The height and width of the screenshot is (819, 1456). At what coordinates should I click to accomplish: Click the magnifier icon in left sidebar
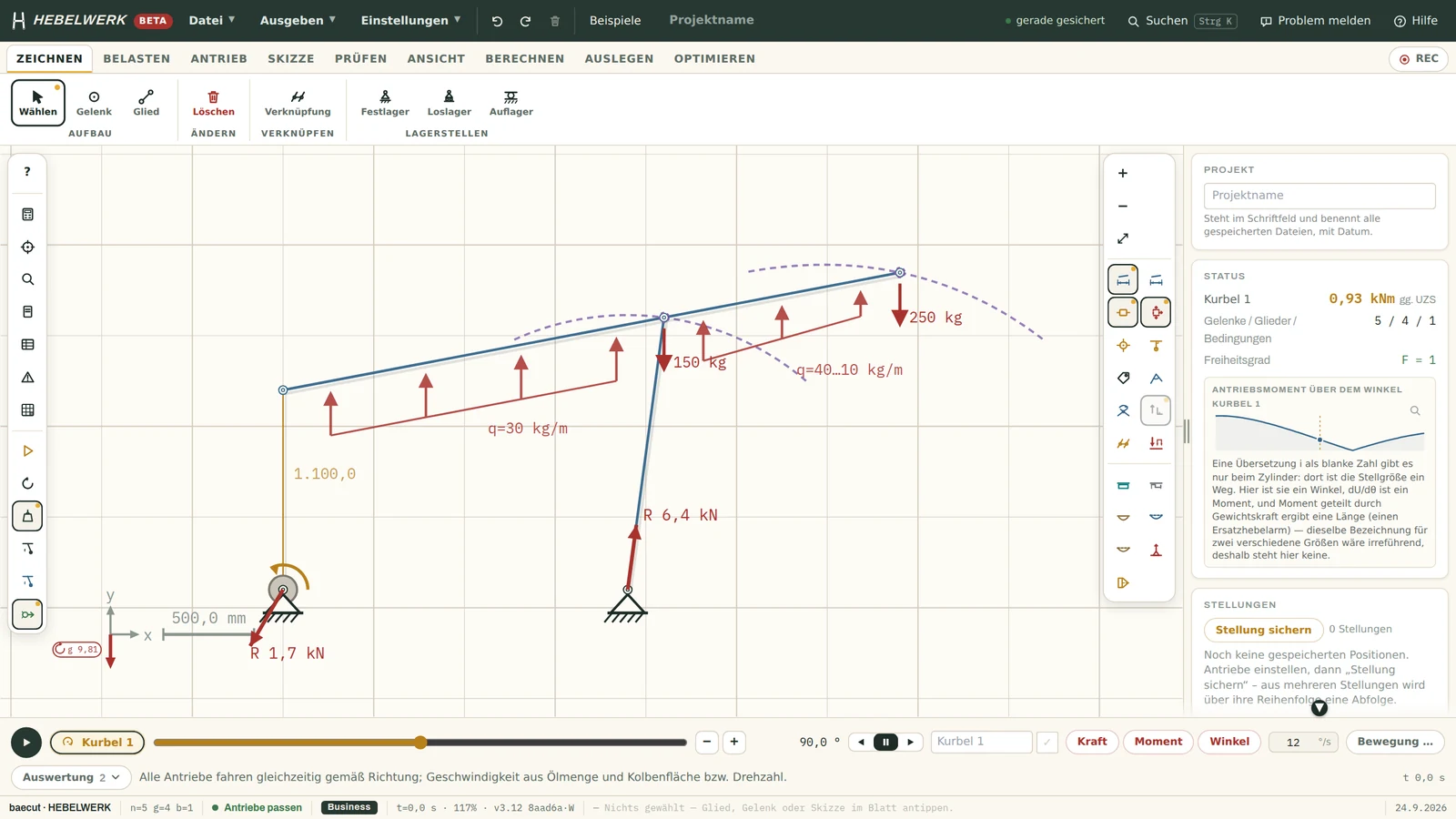(27, 279)
